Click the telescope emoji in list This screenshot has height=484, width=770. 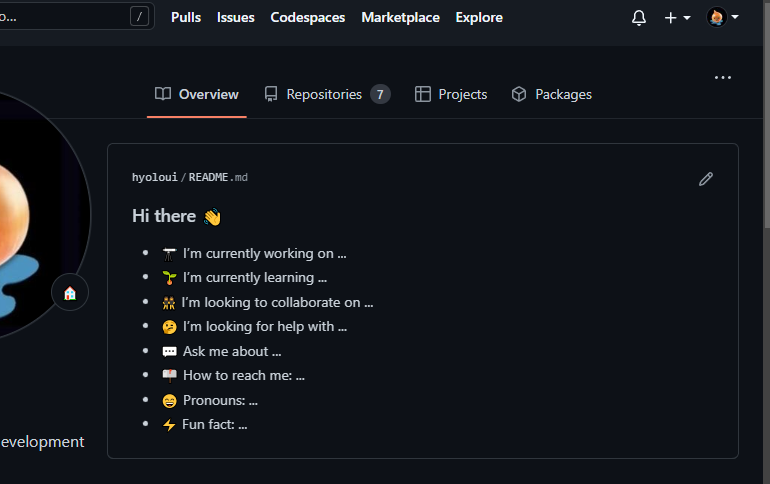pos(169,254)
